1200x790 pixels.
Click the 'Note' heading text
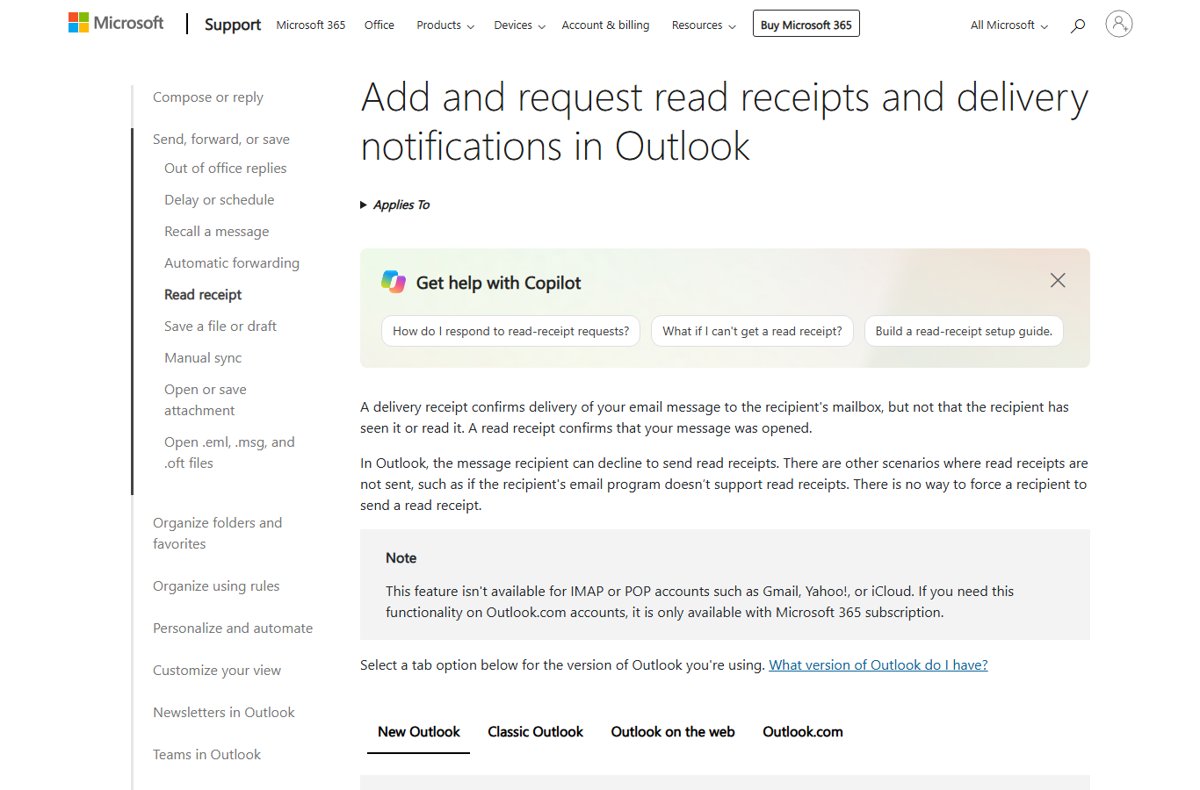401,558
